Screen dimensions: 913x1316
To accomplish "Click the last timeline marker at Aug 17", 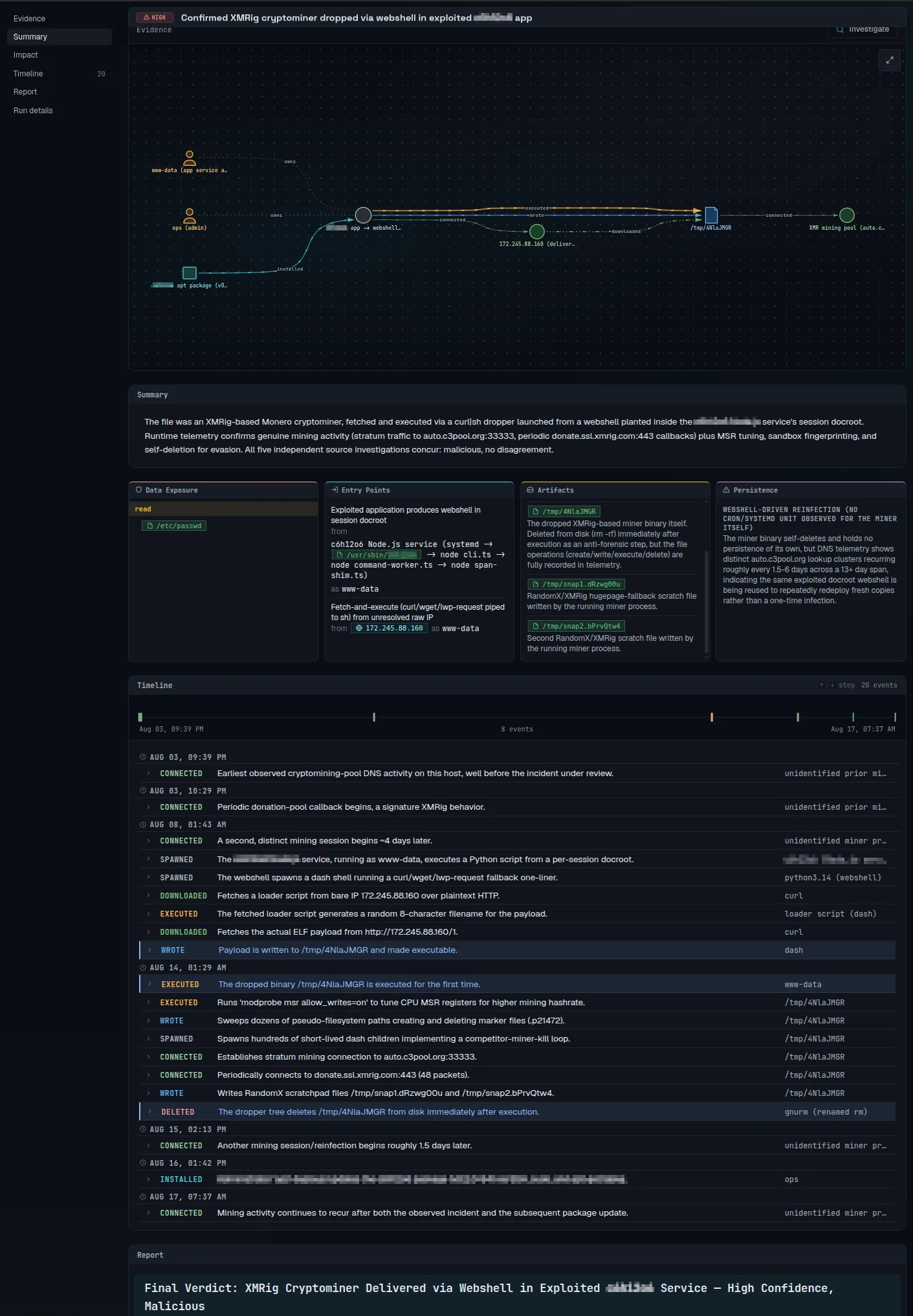I will click(895, 717).
